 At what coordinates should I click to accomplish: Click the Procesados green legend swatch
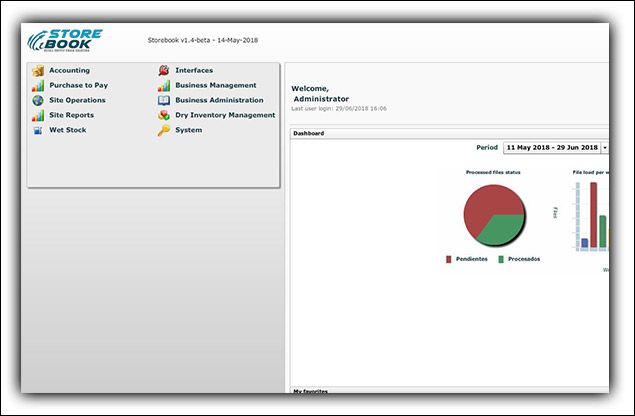pyautogui.click(x=501, y=259)
